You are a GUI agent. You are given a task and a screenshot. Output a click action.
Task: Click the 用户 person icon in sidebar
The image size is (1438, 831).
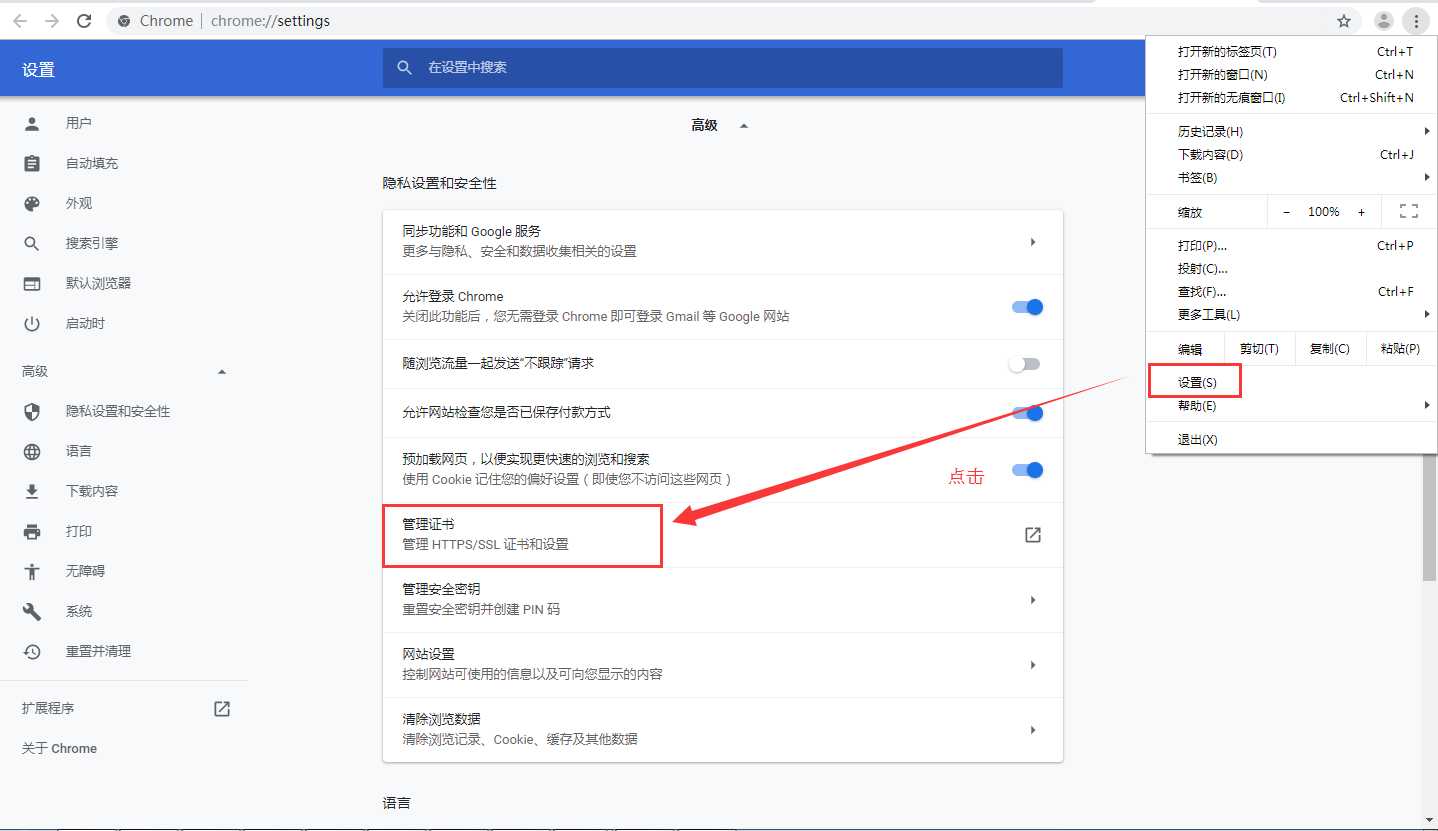pos(32,123)
